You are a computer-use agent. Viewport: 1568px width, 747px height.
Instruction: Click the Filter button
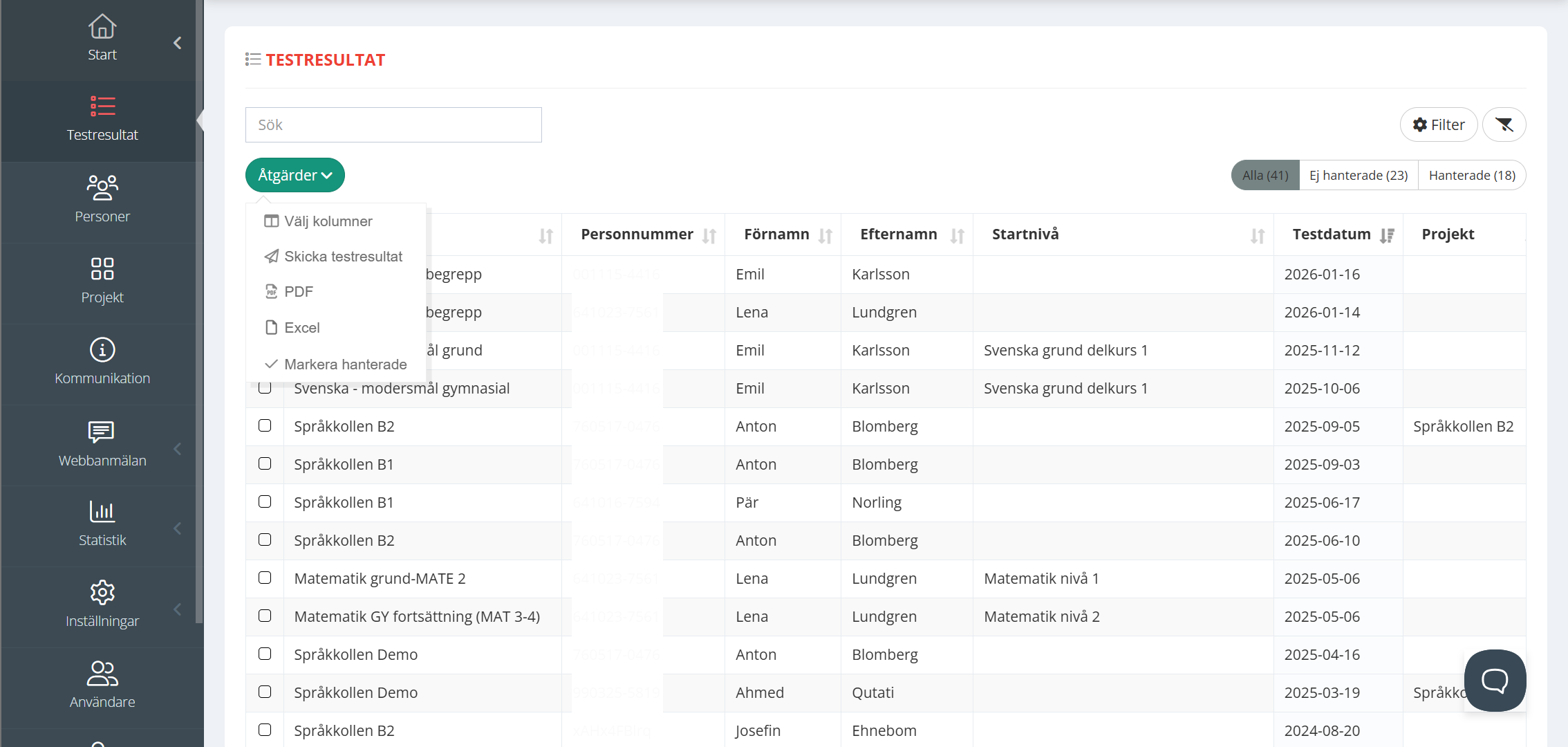click(x=1439, y=124)
